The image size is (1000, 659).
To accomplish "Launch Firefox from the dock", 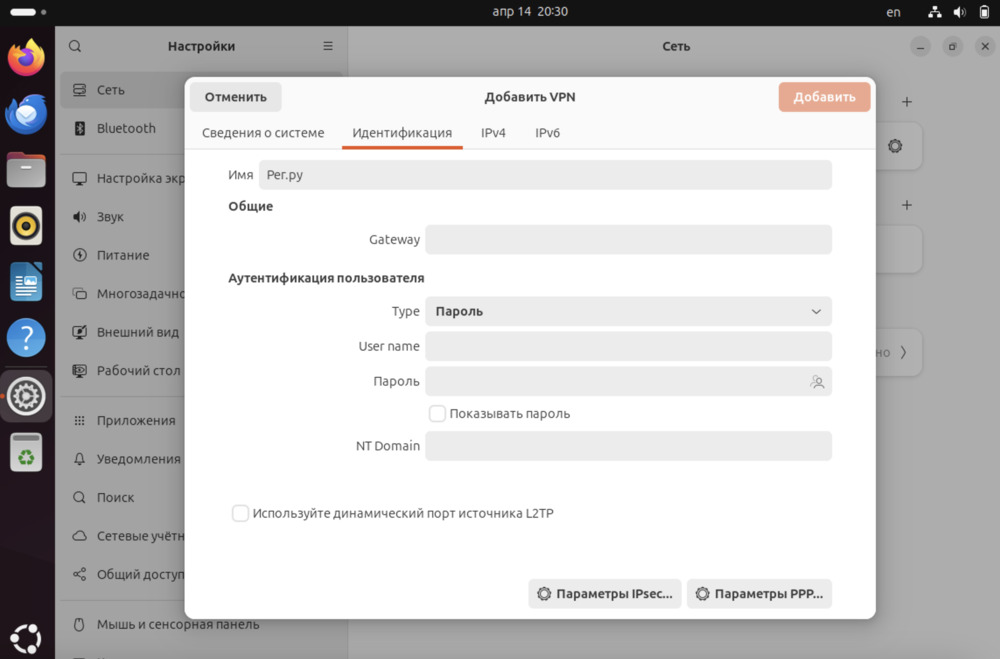I will click(x=26, y=57).
